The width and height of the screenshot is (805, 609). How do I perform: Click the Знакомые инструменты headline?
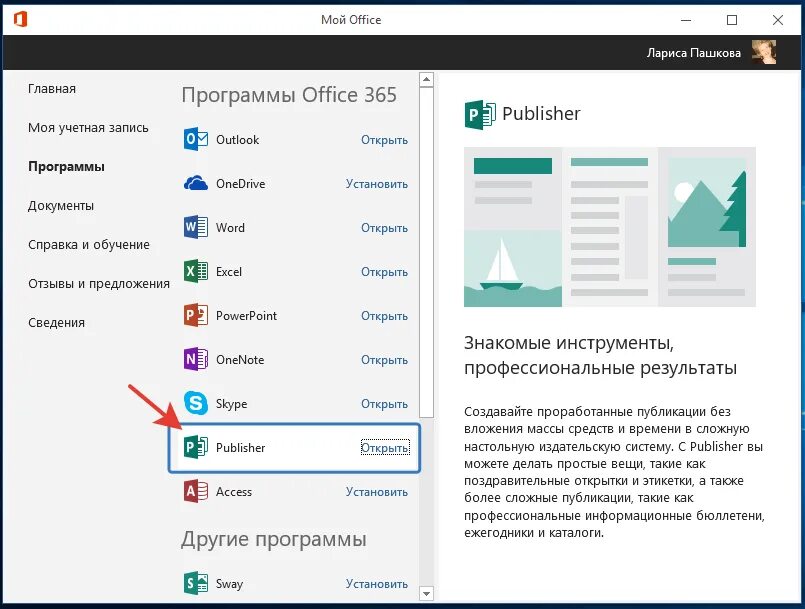point(601,355)
